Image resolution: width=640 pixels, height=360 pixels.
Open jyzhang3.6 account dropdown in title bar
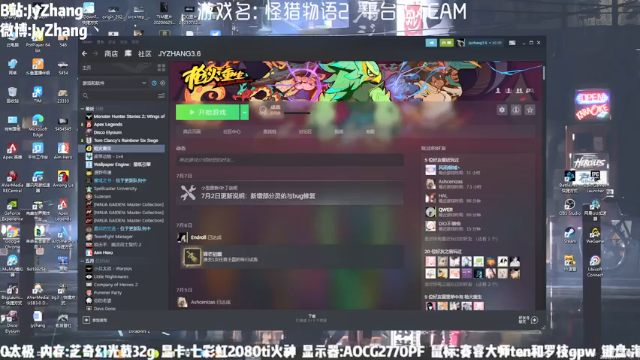point(485,42)
